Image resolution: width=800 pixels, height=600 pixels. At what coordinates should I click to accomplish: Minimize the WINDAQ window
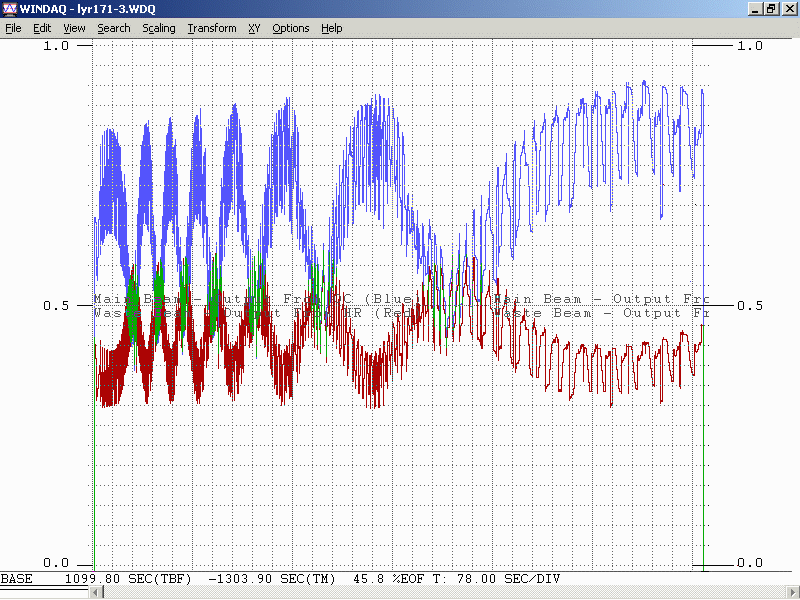click(755, 9)
